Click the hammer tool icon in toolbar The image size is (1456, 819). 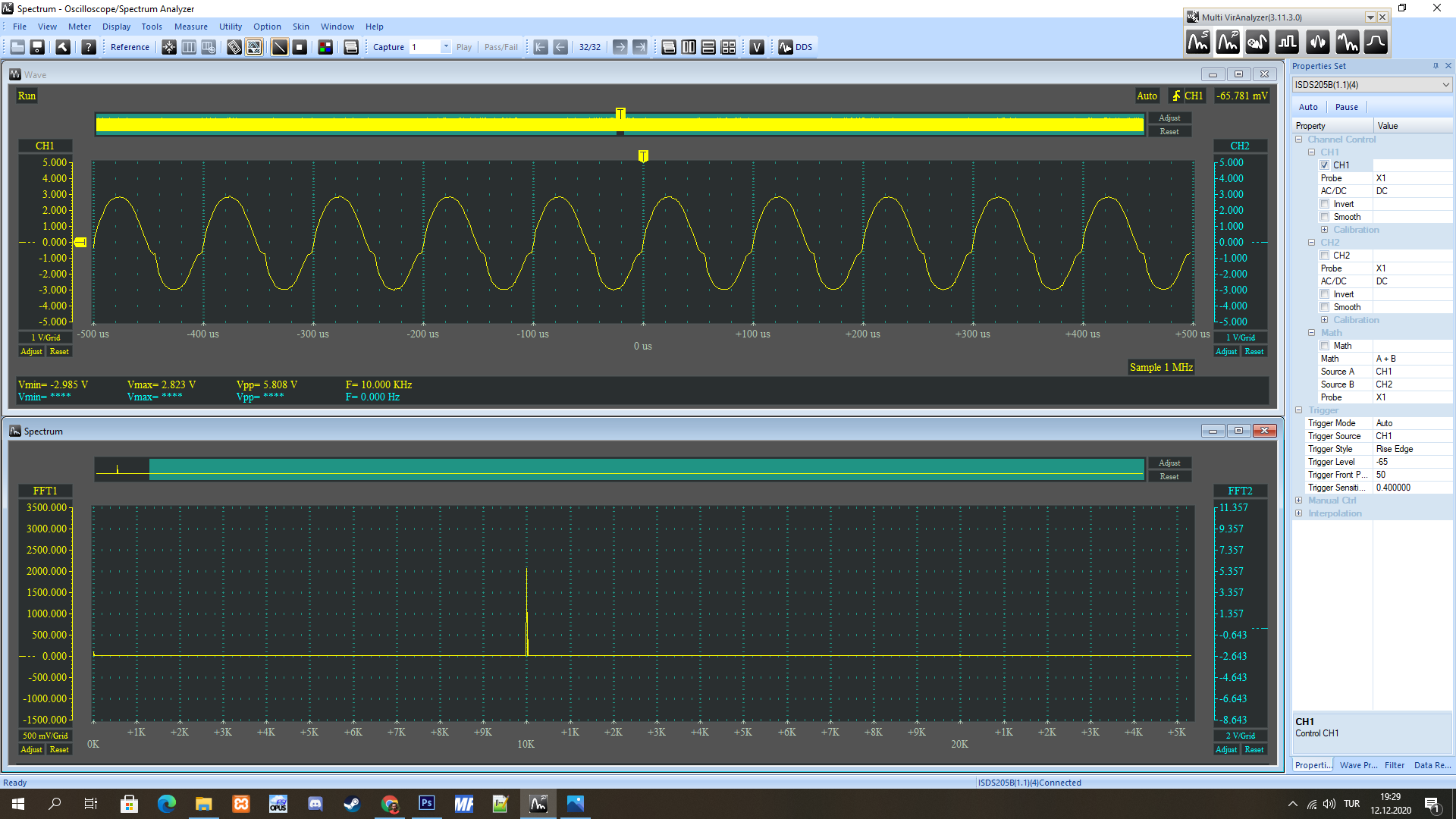pos(63,47)
